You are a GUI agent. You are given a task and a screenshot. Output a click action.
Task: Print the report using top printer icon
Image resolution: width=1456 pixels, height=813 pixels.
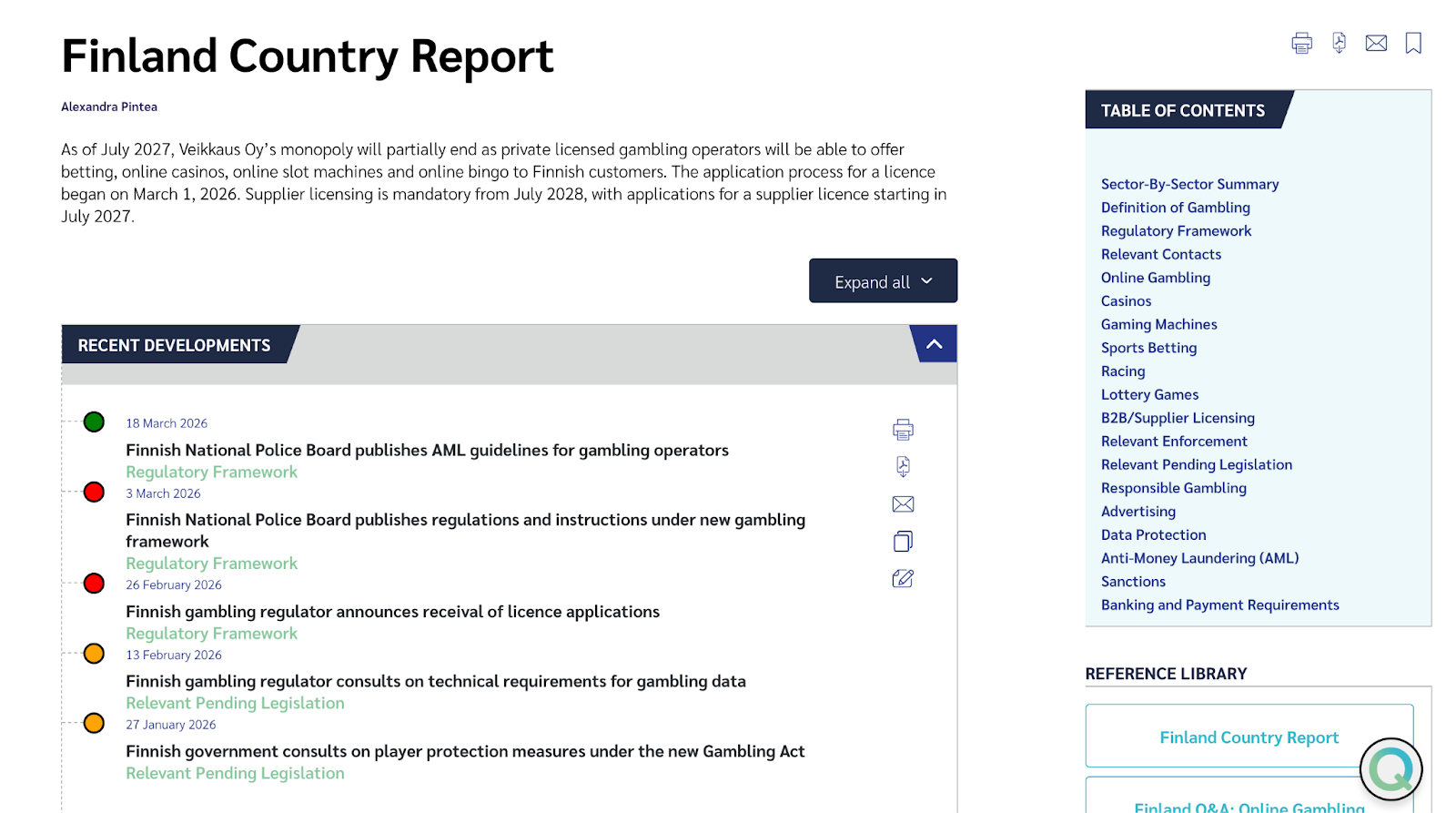coord(1302,43)
